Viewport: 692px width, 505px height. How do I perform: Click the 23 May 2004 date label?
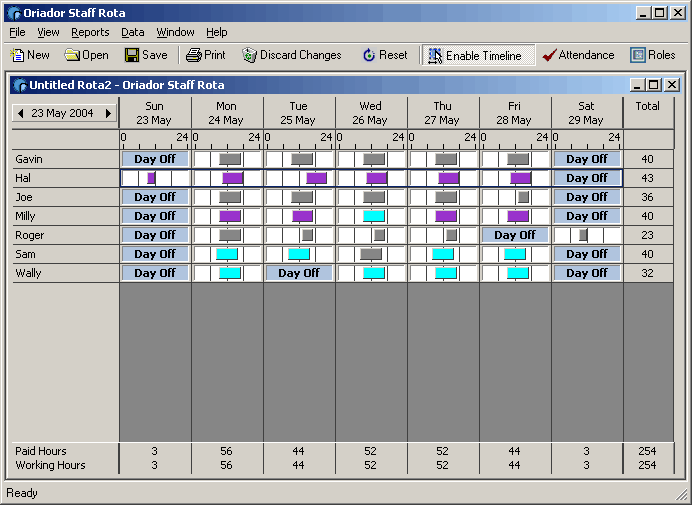[x=62, y=113]
